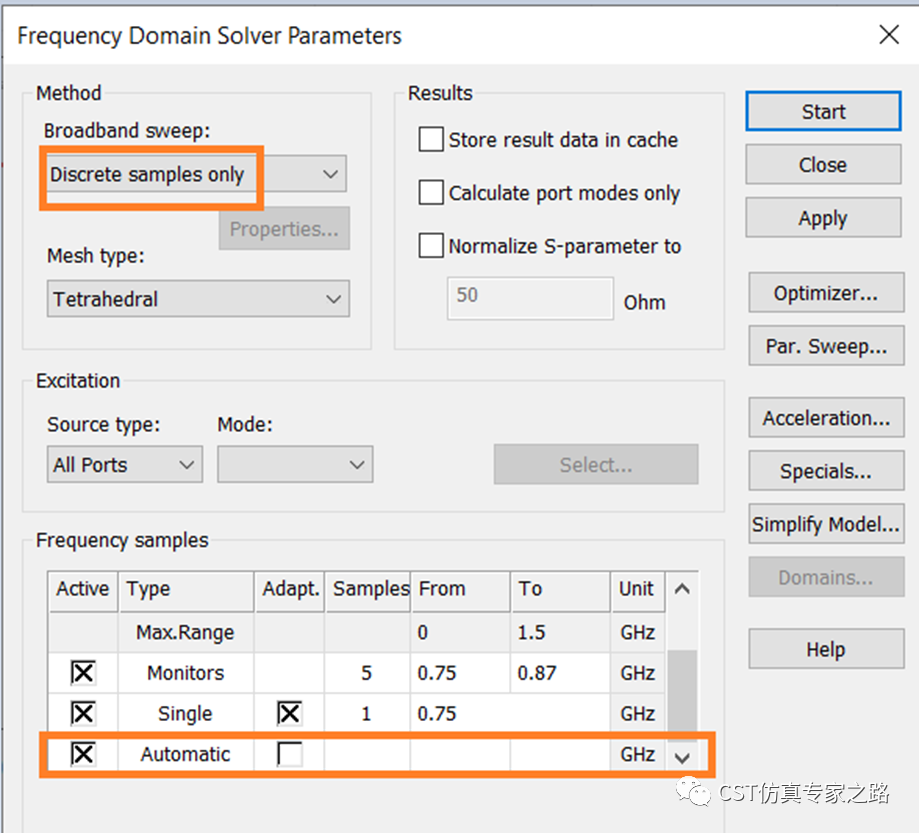Disable Adapt. for the Single row
The width and height of the screenshot is (919, 833).
[x=289, y=714]
